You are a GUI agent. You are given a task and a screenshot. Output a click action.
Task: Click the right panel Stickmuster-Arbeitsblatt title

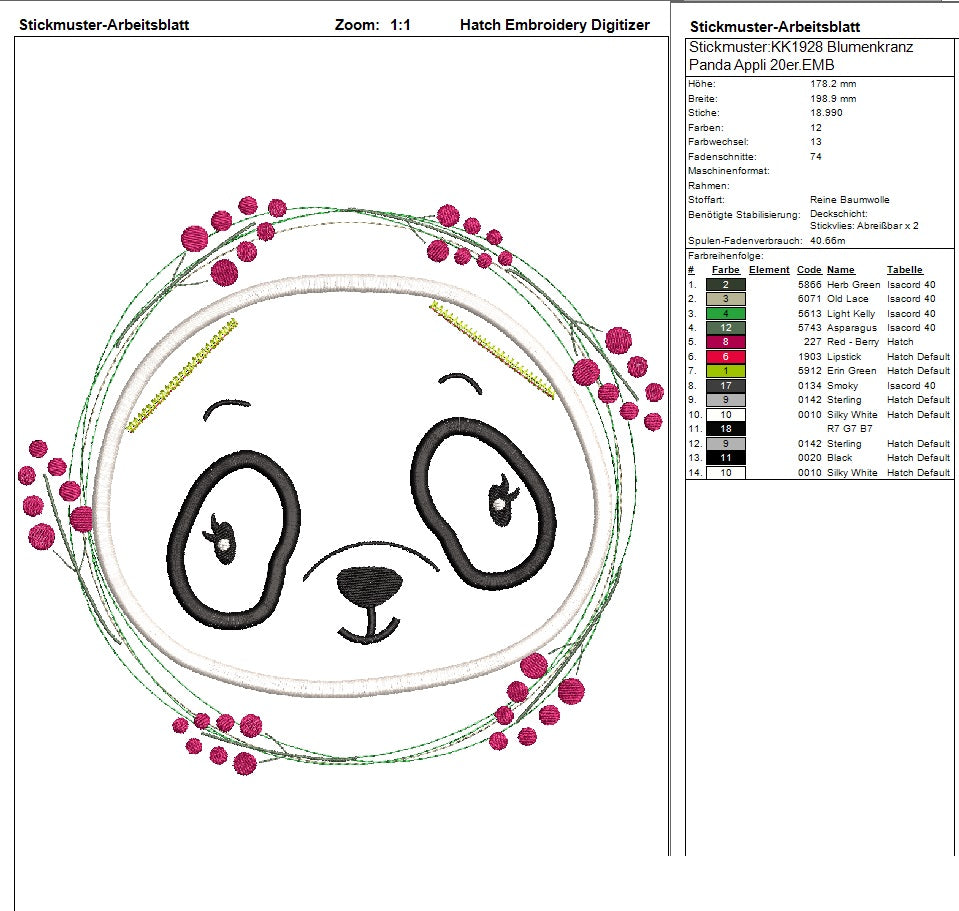pos(775,27)
